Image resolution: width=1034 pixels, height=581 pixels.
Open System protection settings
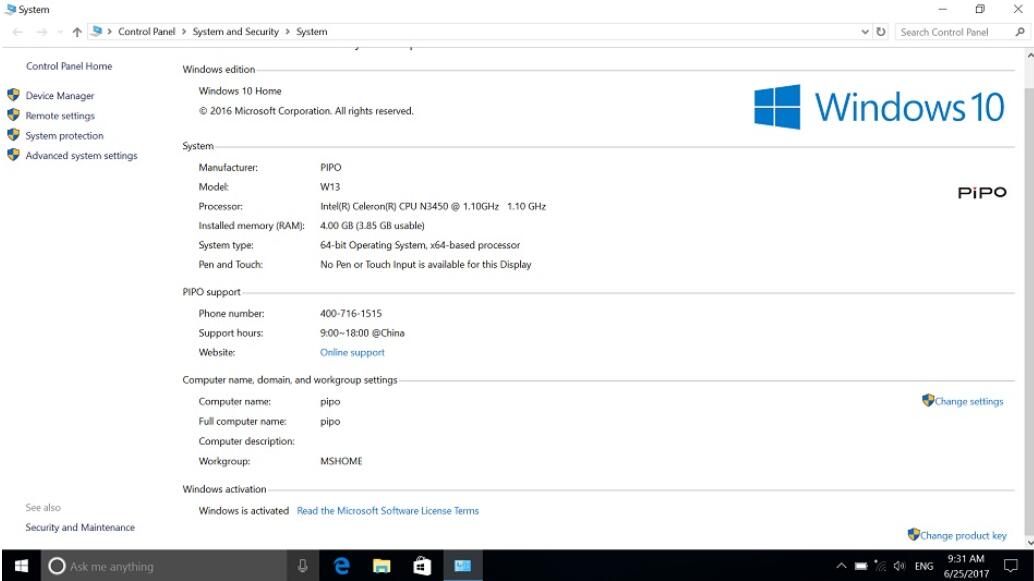click(x=64, y=135)
